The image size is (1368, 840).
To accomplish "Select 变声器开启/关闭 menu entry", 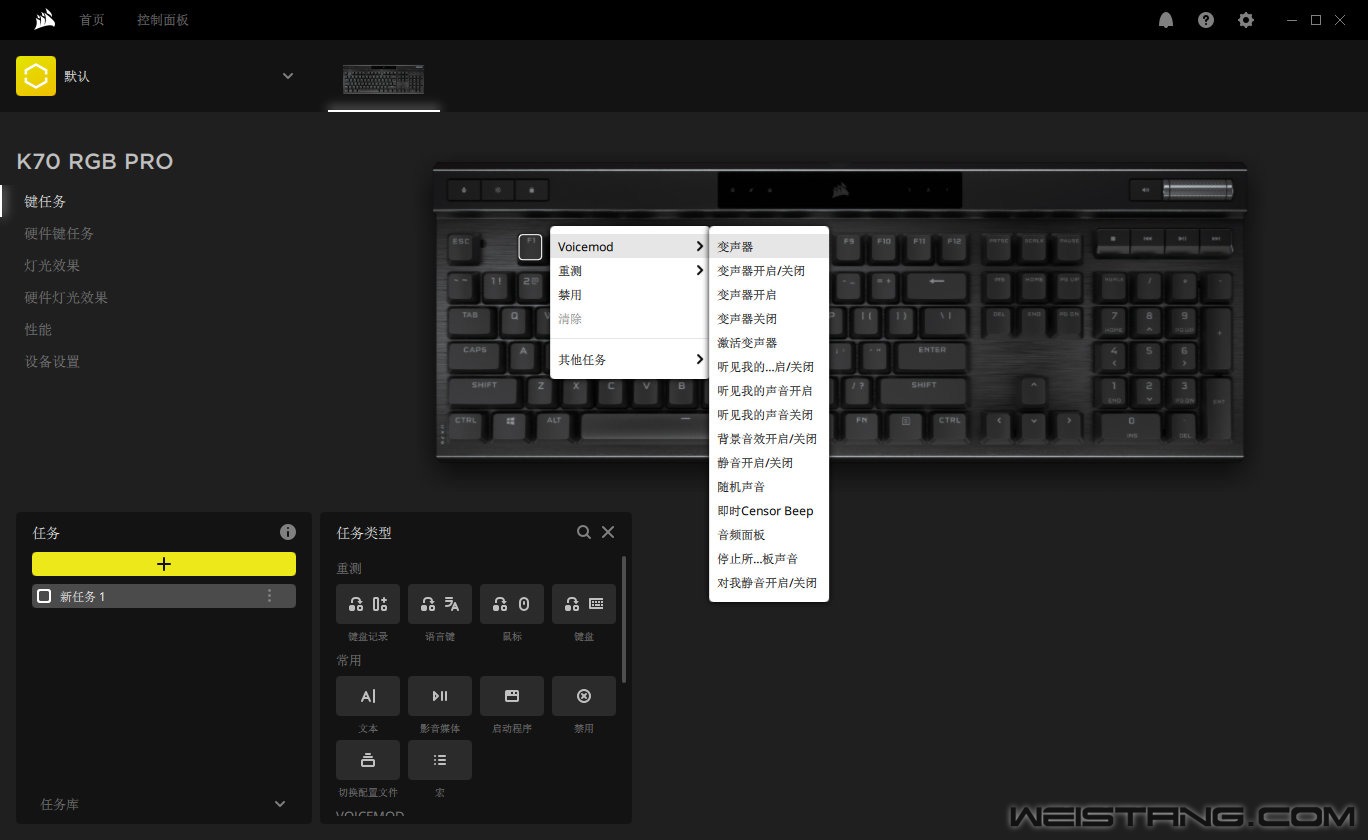I will tap(769, 270).
